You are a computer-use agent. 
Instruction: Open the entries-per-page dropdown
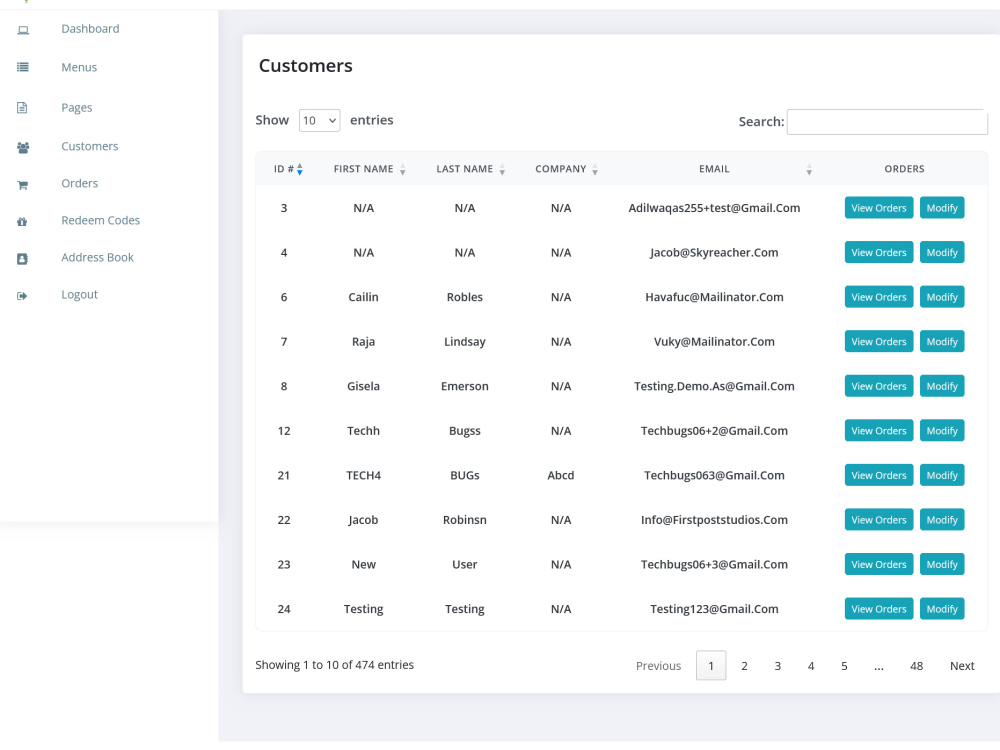click(320, 120)
